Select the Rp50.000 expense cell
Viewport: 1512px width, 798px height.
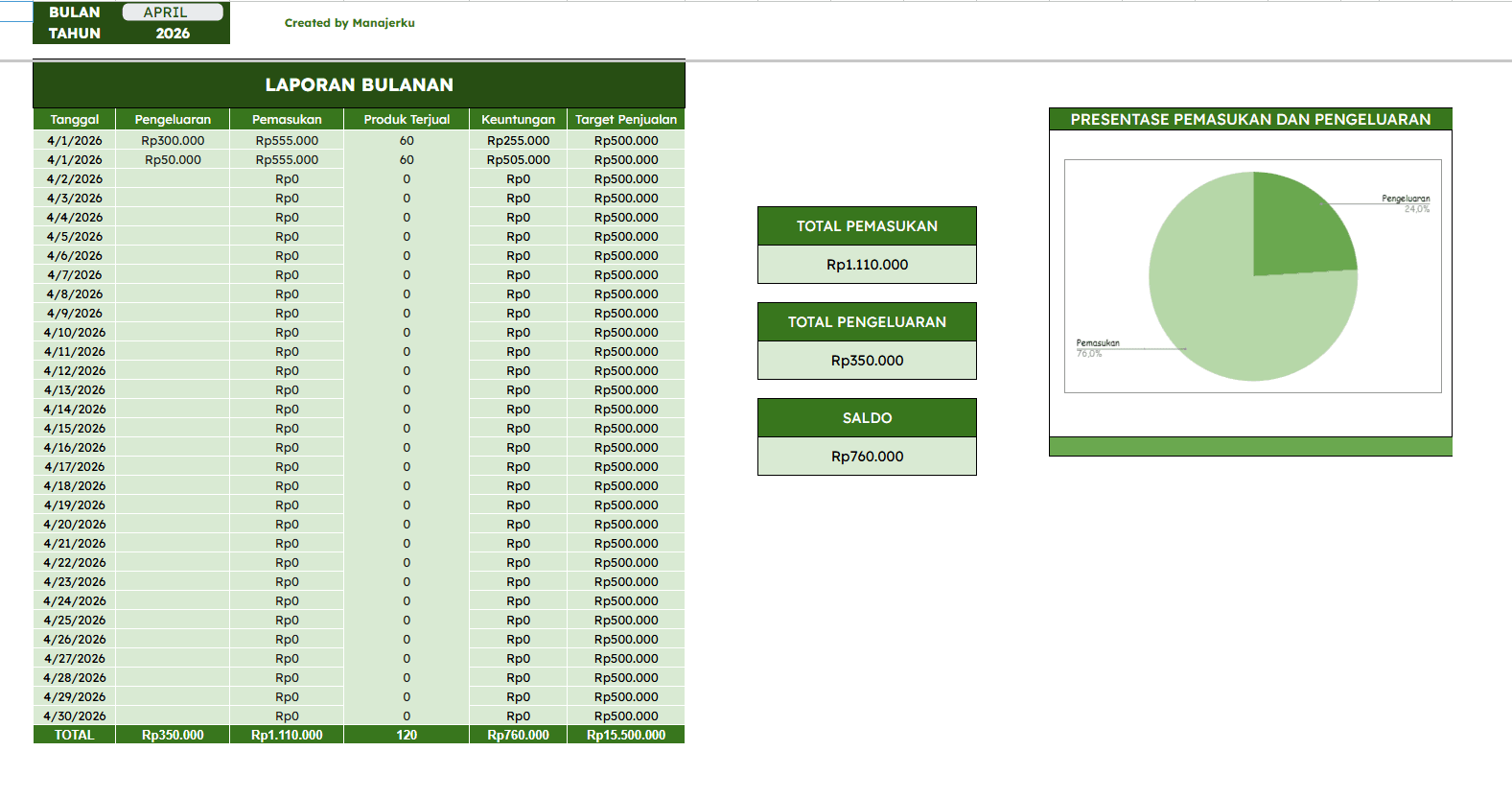173,160
